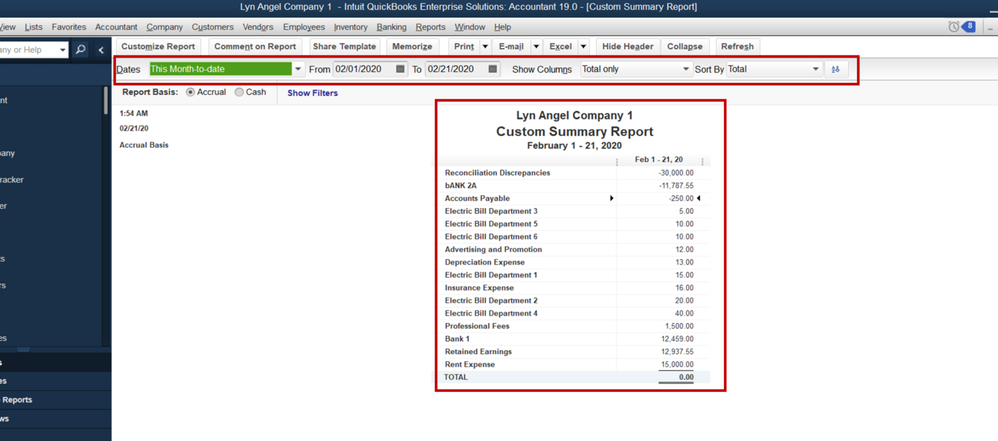Click the Refresh button
Viewport: 998px width, 441px height.
(x=737, y=46)
